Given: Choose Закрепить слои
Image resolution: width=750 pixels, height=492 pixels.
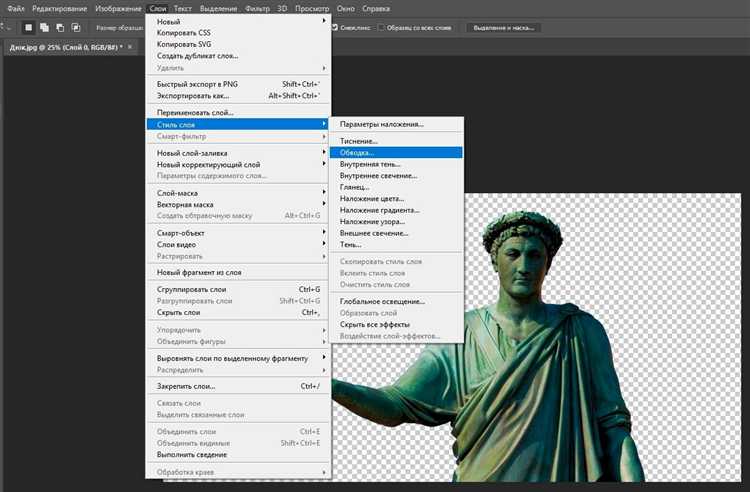Looking at the screenshot, I should point(238,386).
